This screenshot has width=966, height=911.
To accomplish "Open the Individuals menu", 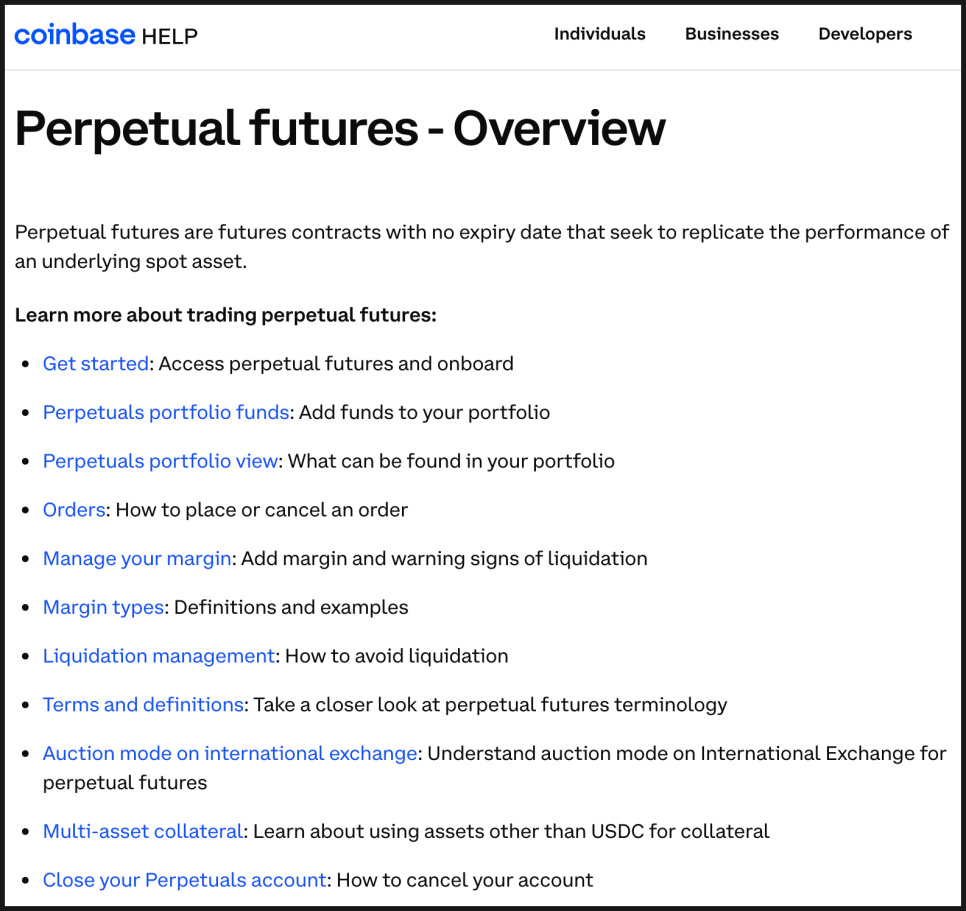I will pos(599,34).
